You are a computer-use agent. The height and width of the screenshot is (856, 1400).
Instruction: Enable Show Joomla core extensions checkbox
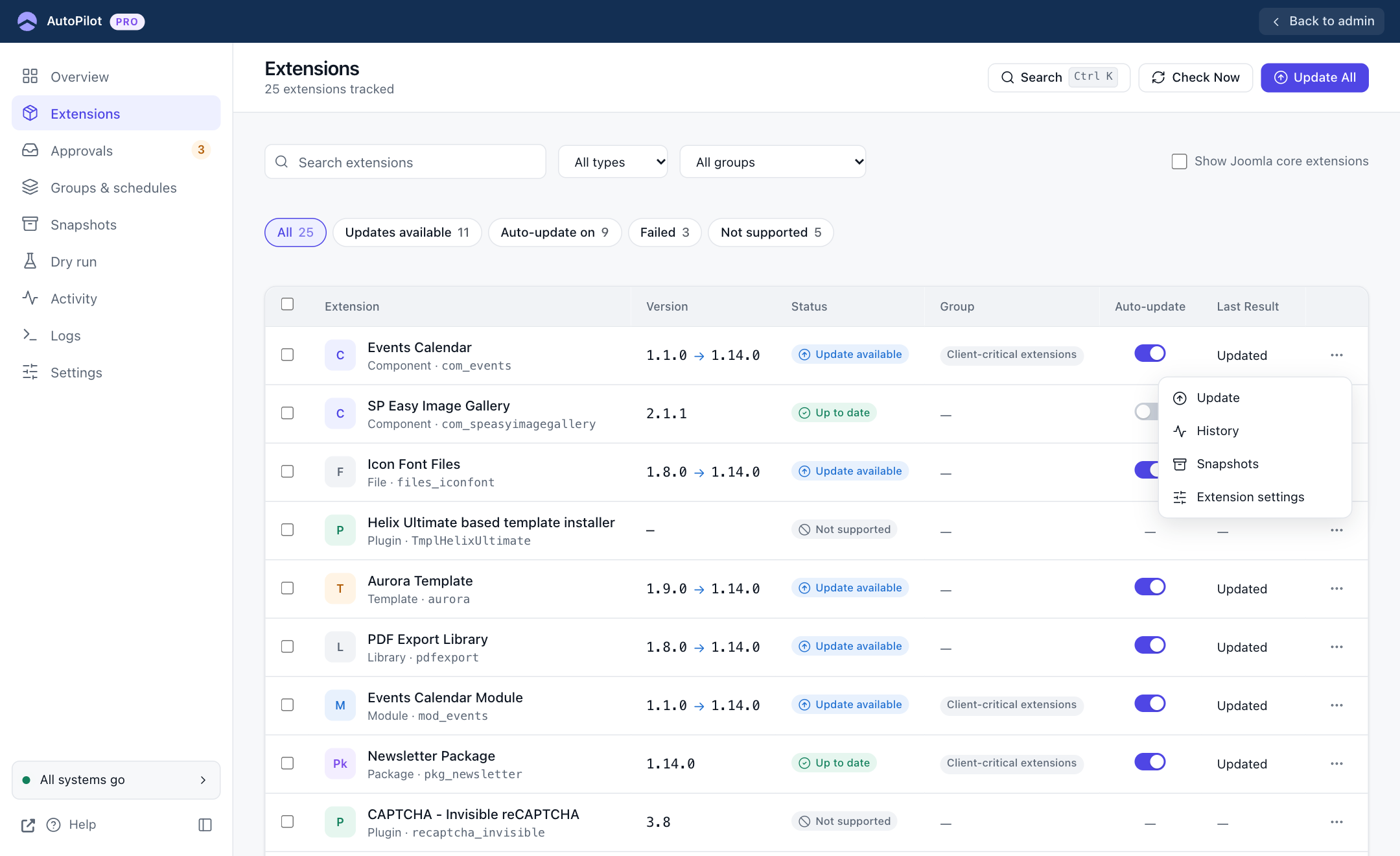click(1179, 161)
